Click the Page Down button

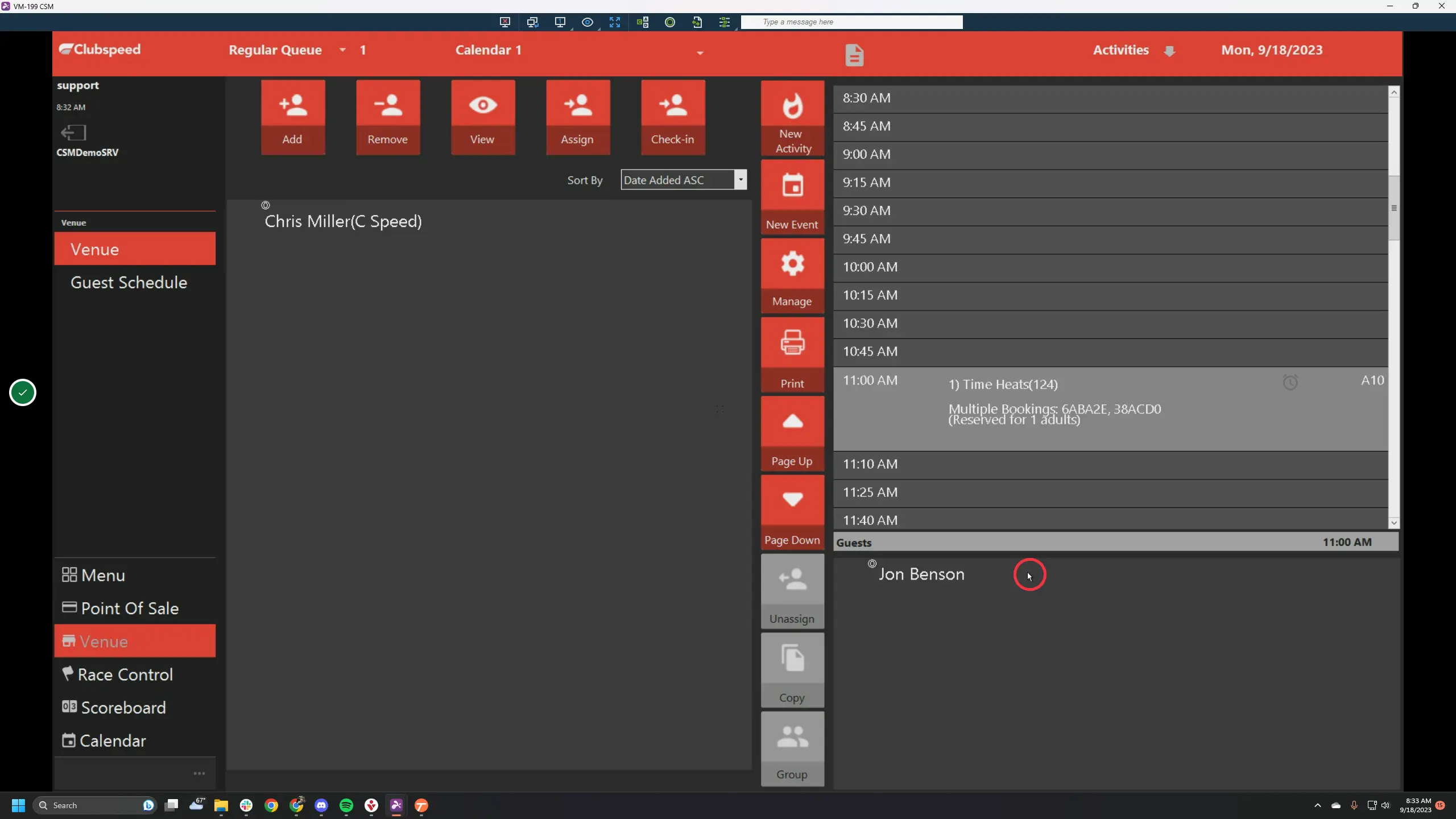[x=792, y=512]
